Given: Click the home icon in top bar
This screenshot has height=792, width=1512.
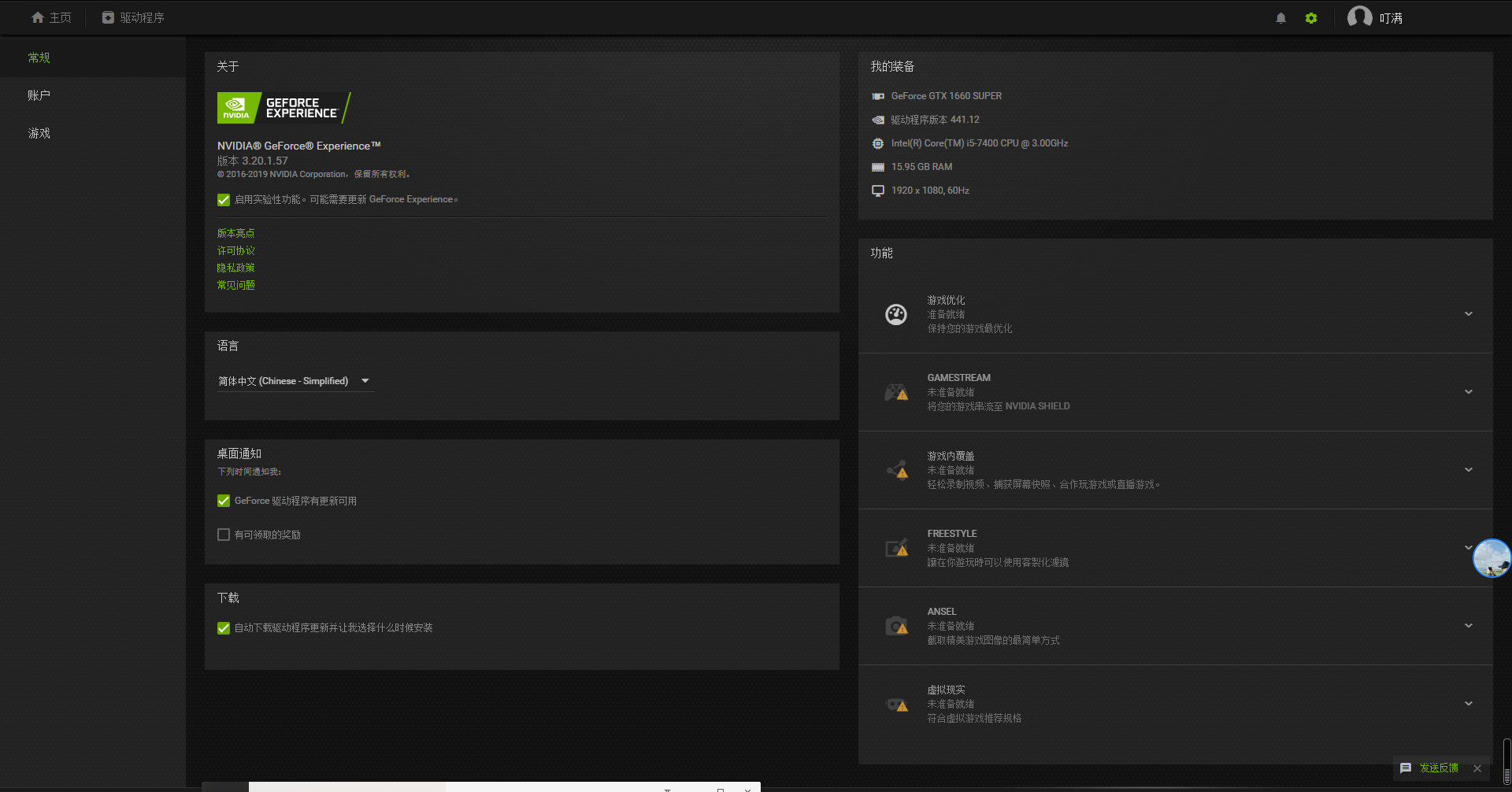Looking at the screenshot, I should pyautogui.click(x=37, y=17).
